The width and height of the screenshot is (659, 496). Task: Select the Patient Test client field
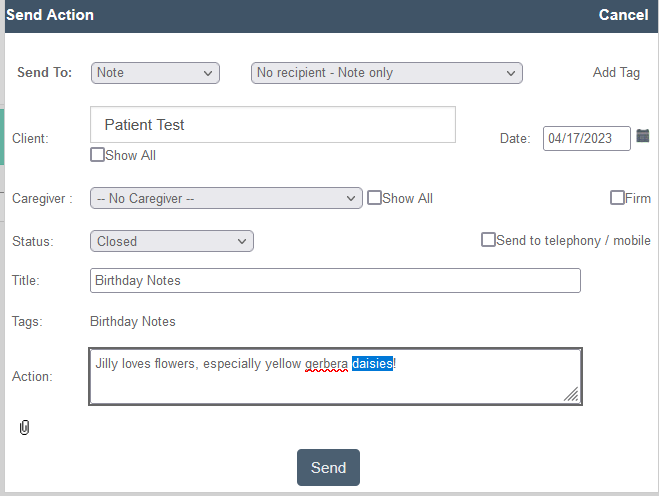[x=273, y=124]
